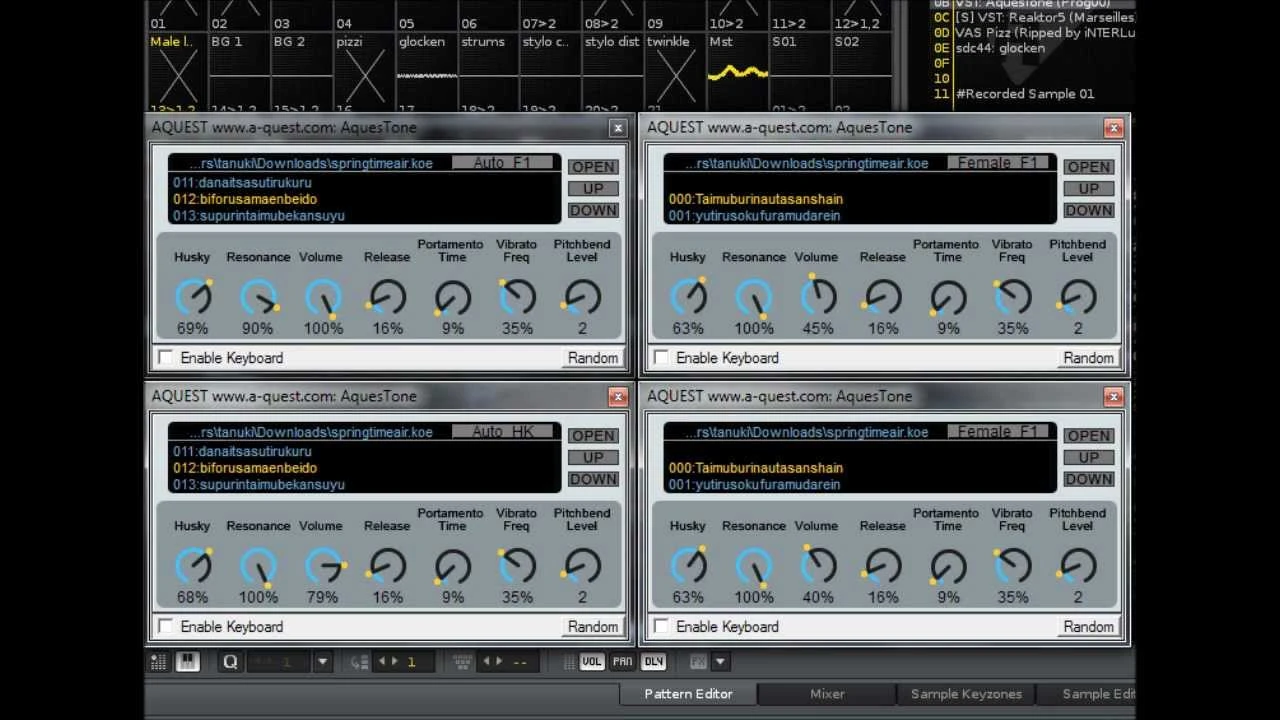Click the Q quantize icon
1280x720 pixels.
point(230,661)
